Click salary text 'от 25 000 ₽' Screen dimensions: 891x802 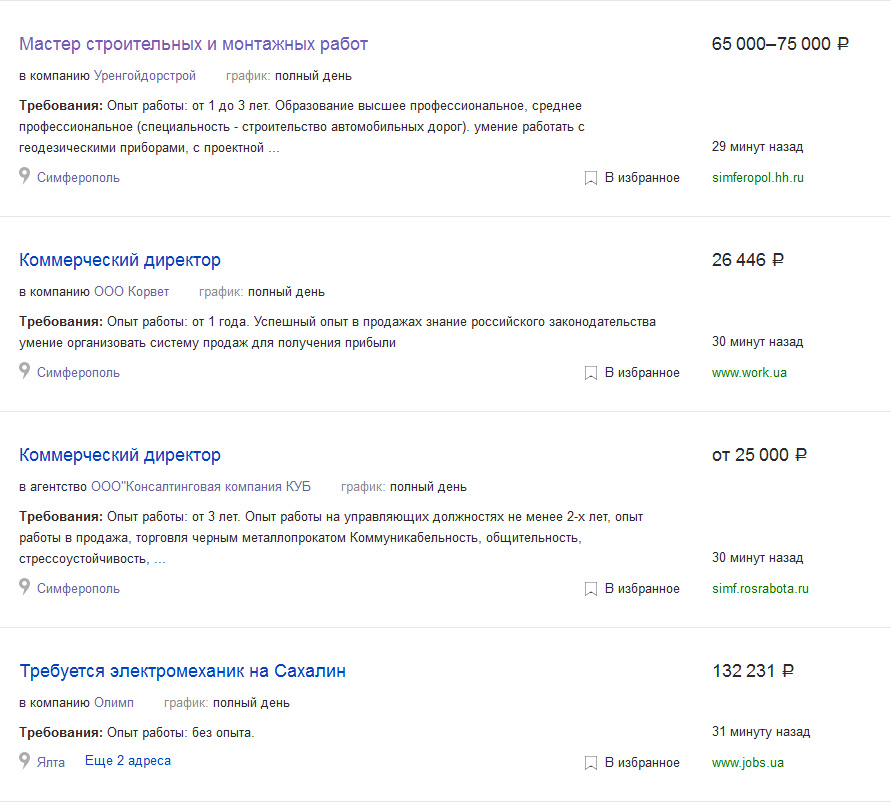pyautogui.click(x=759, y=455)
